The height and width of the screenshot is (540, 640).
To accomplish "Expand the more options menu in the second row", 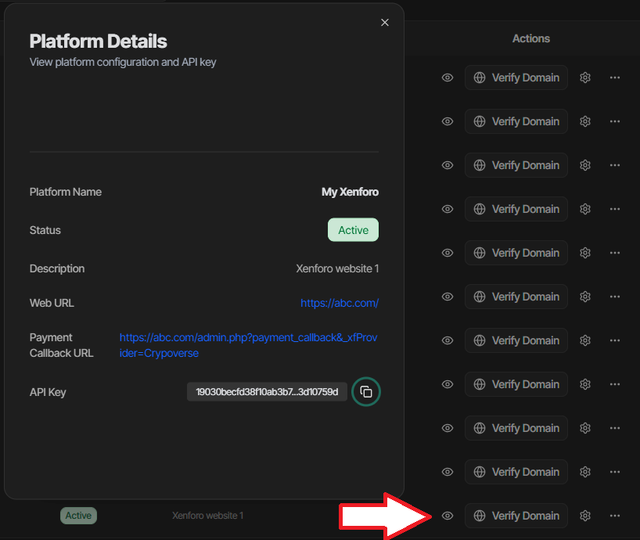I will [x=615, y=122].
